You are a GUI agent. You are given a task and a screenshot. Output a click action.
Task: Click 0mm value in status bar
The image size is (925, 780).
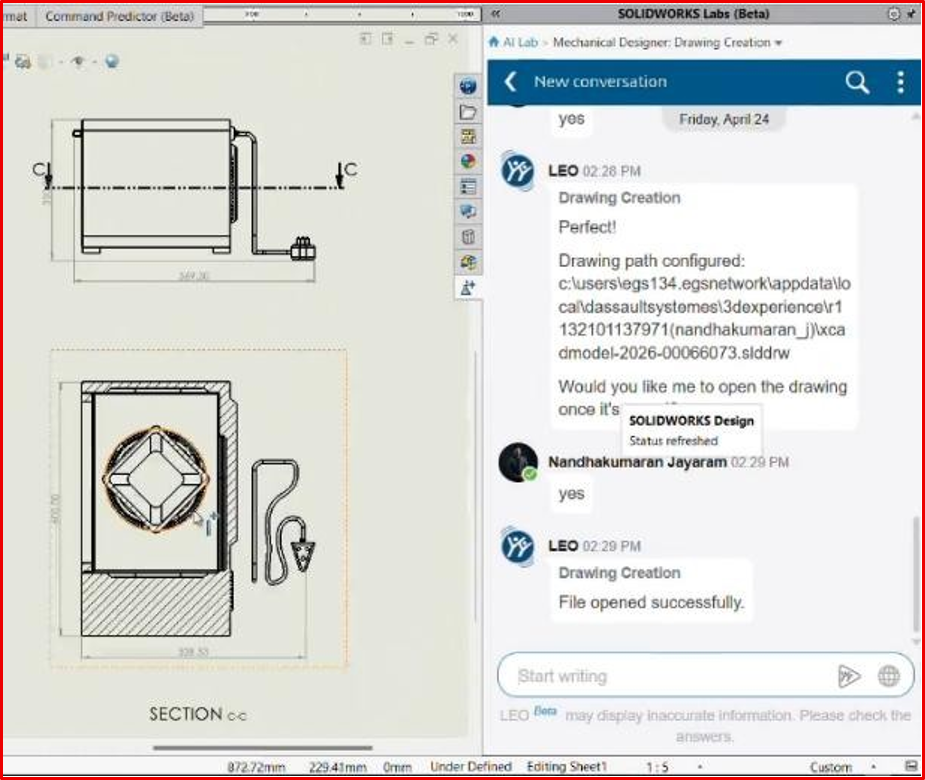[x=397, y=767]
